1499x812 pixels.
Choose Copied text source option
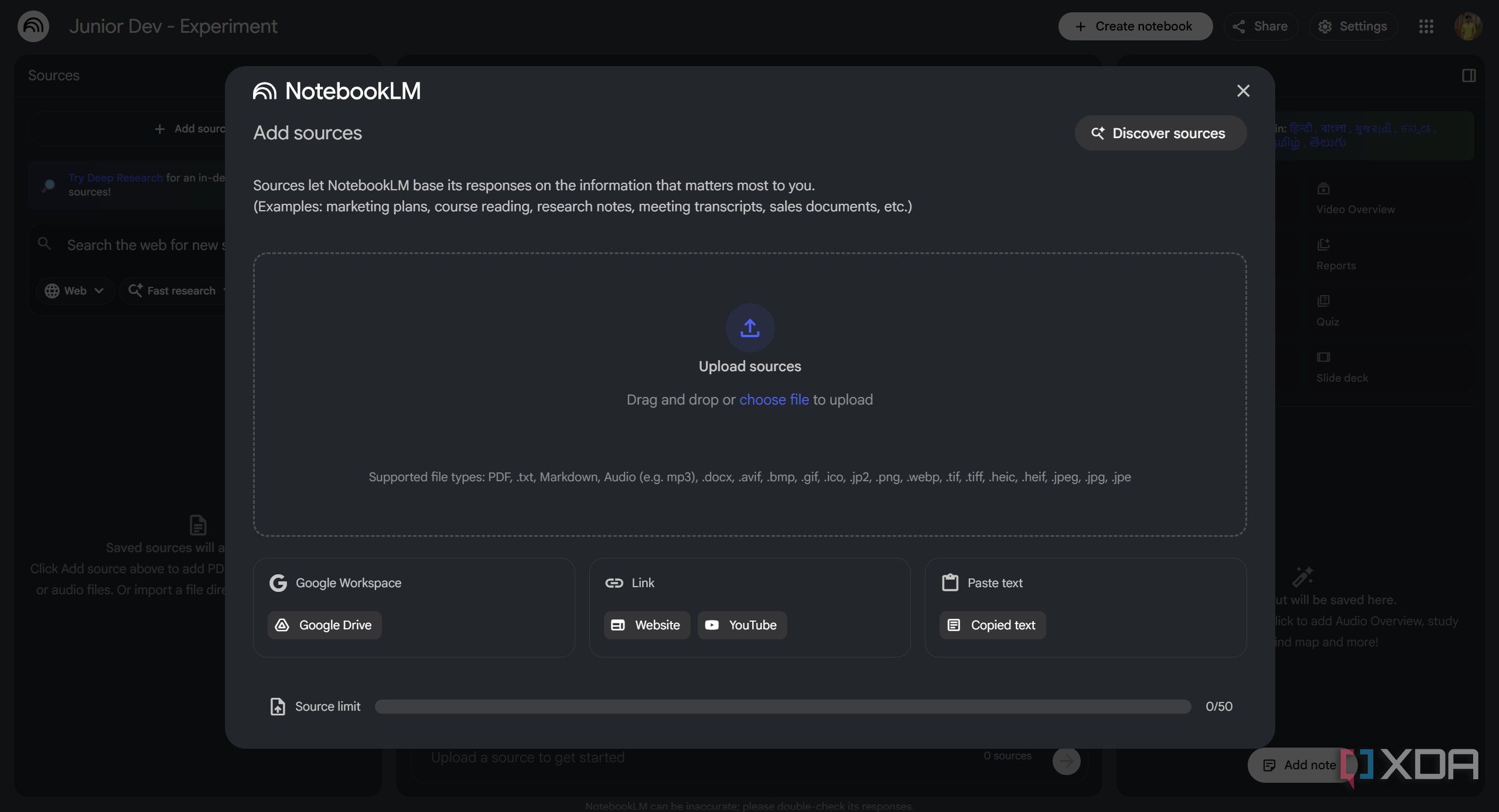tap(992, 625)
